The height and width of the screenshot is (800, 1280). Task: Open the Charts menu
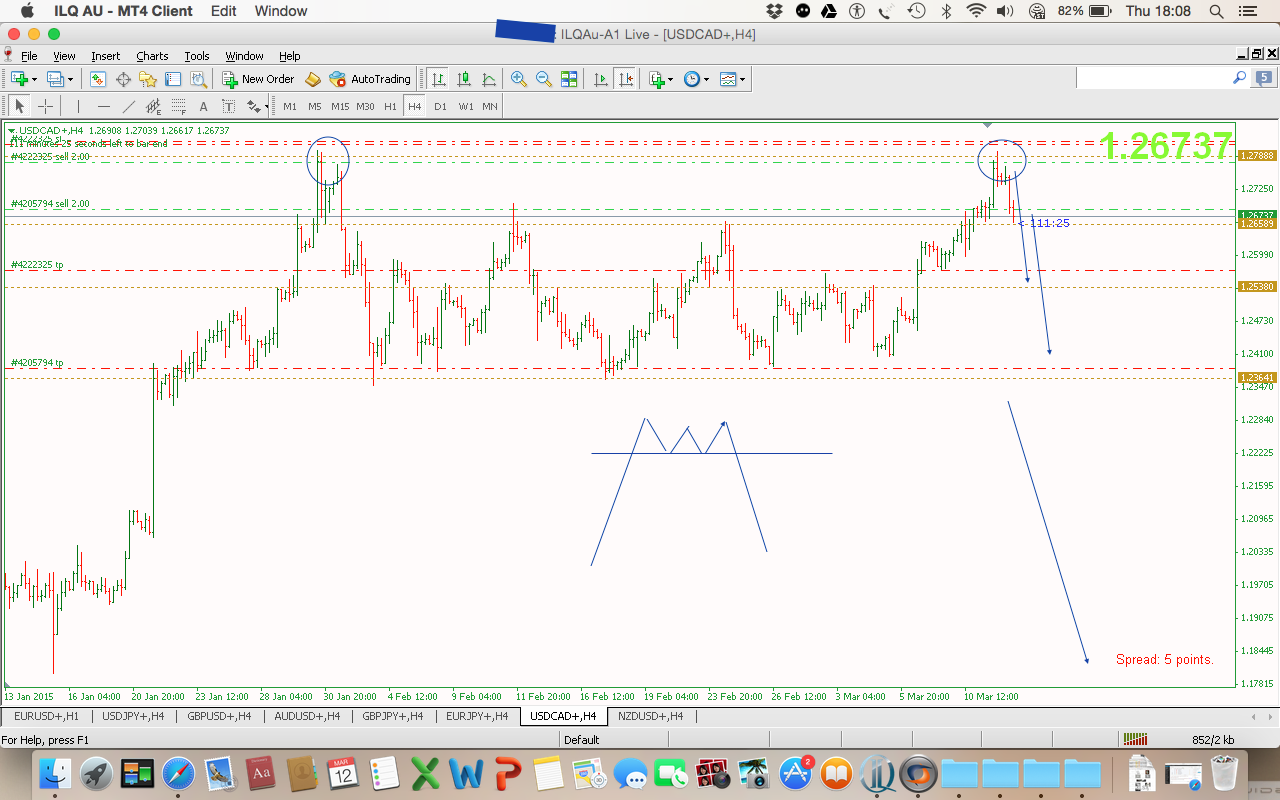[x=152, y=56]
